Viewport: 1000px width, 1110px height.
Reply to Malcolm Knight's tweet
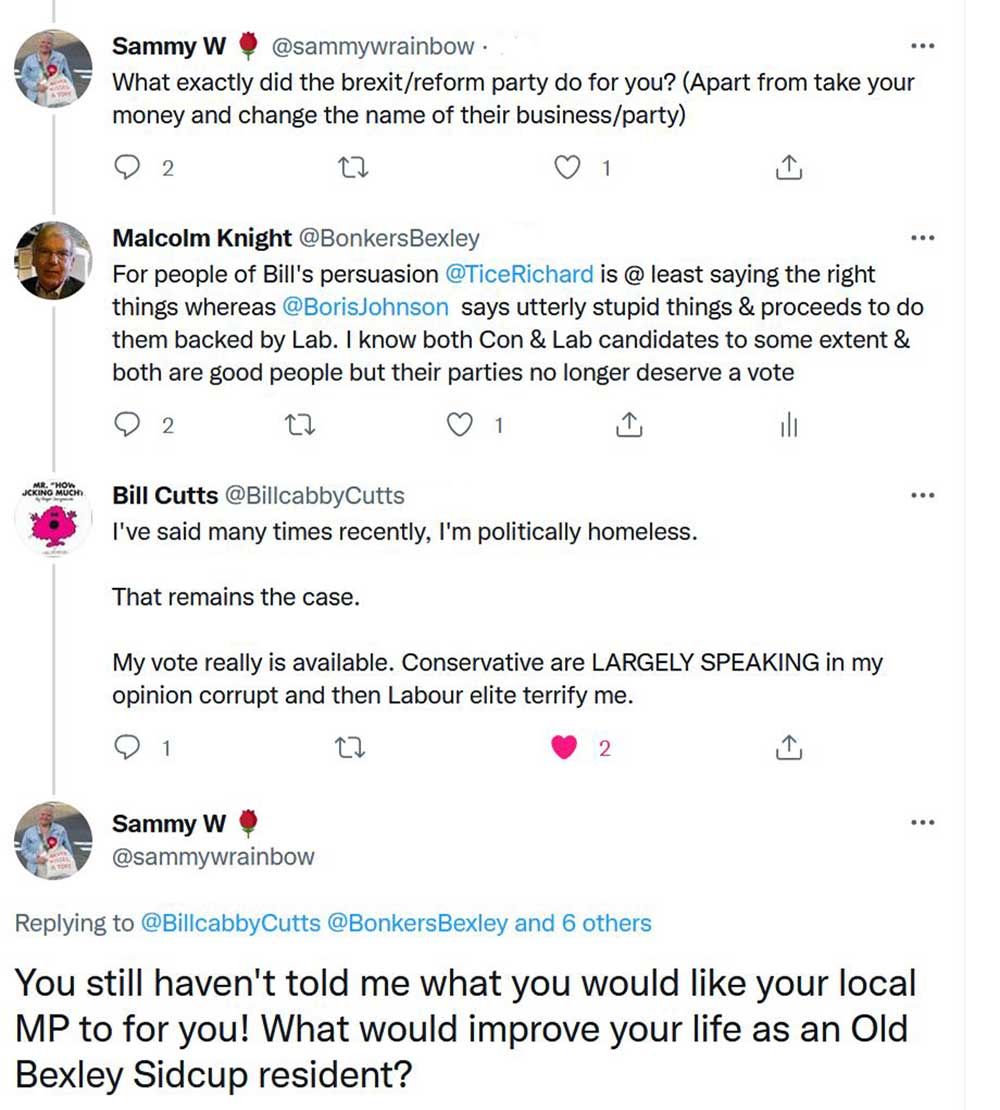click(x=127, y=426)
